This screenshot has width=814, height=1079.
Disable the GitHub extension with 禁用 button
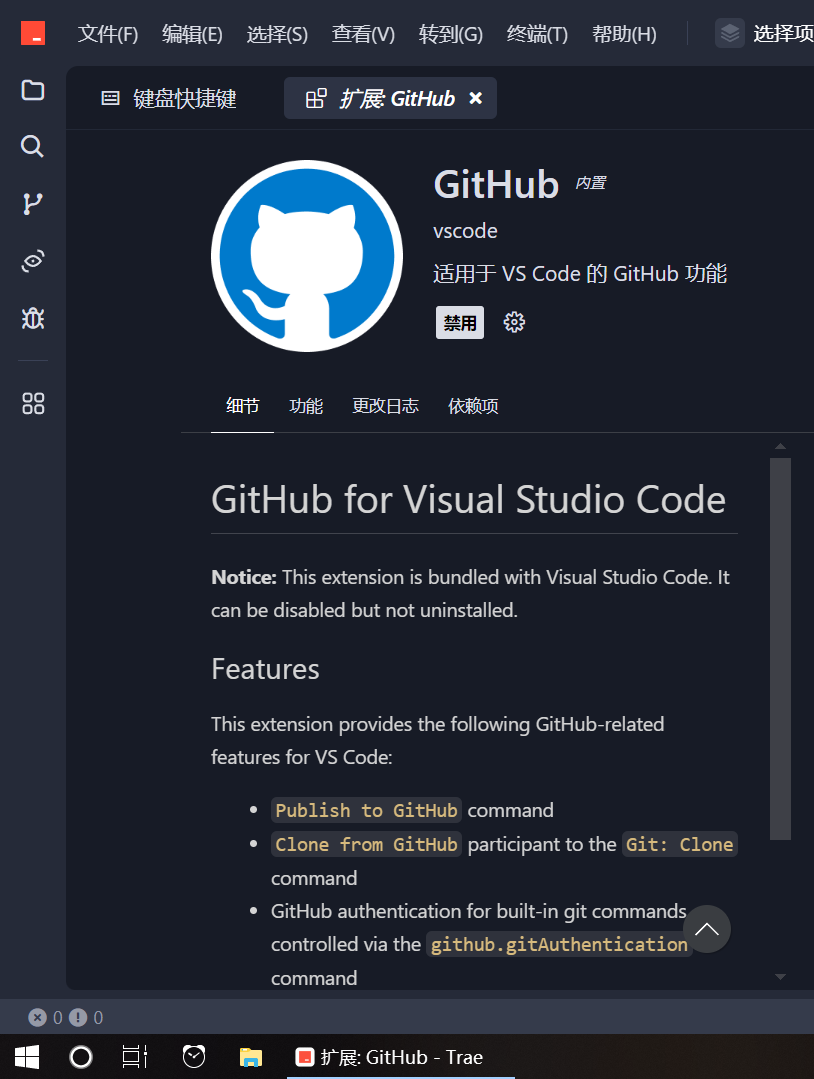[x=460, y=323]
